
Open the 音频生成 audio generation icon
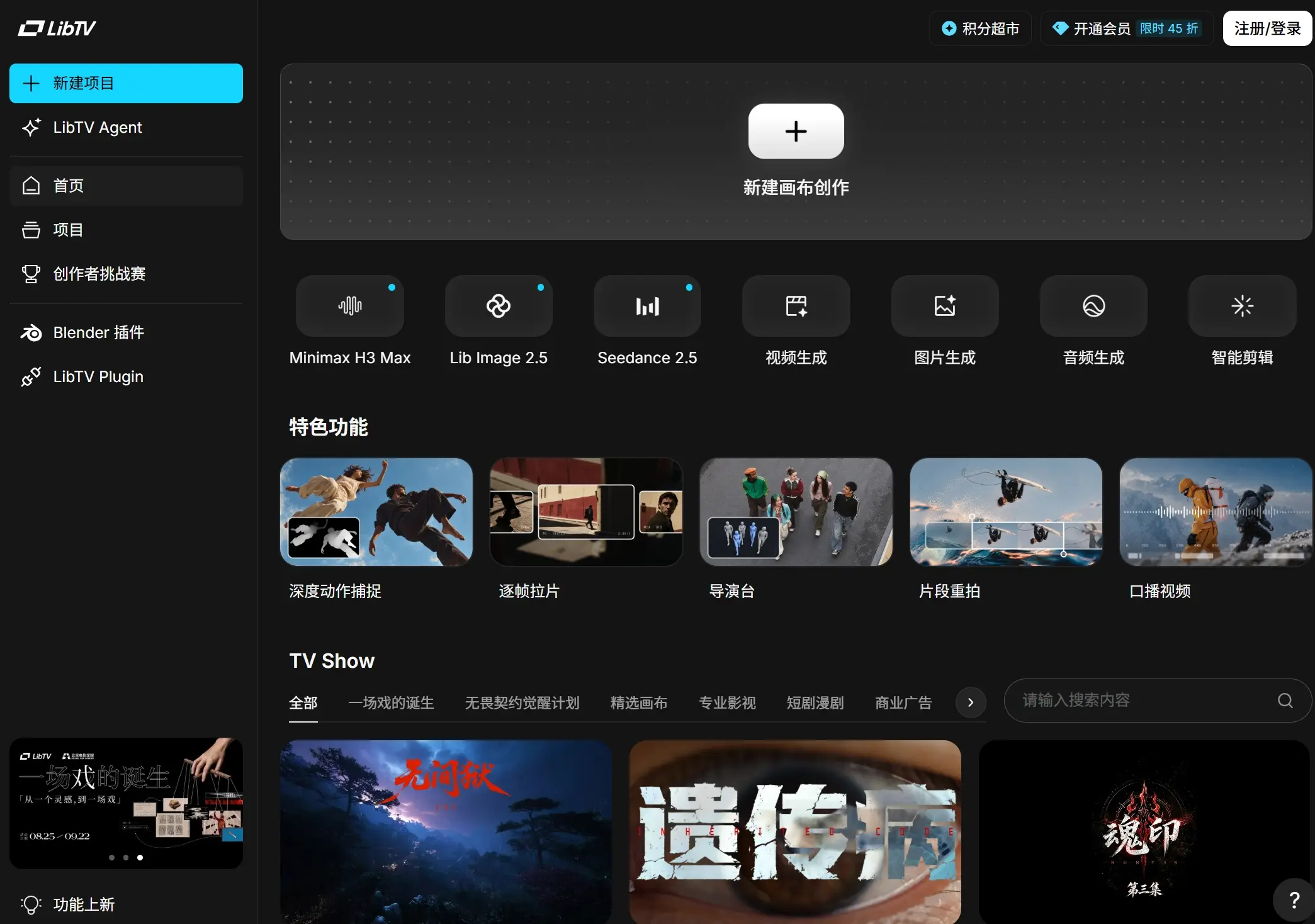pos(1093,306)
